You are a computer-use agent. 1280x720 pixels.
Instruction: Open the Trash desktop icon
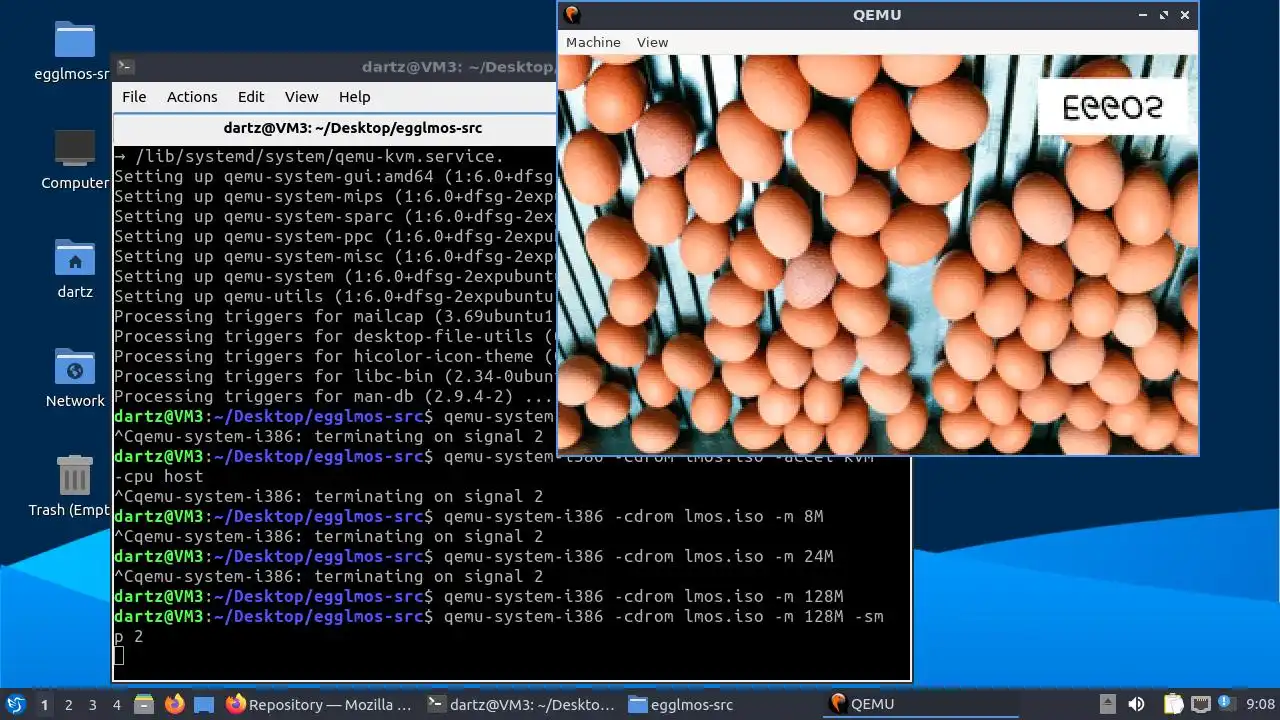coord(75,476)
